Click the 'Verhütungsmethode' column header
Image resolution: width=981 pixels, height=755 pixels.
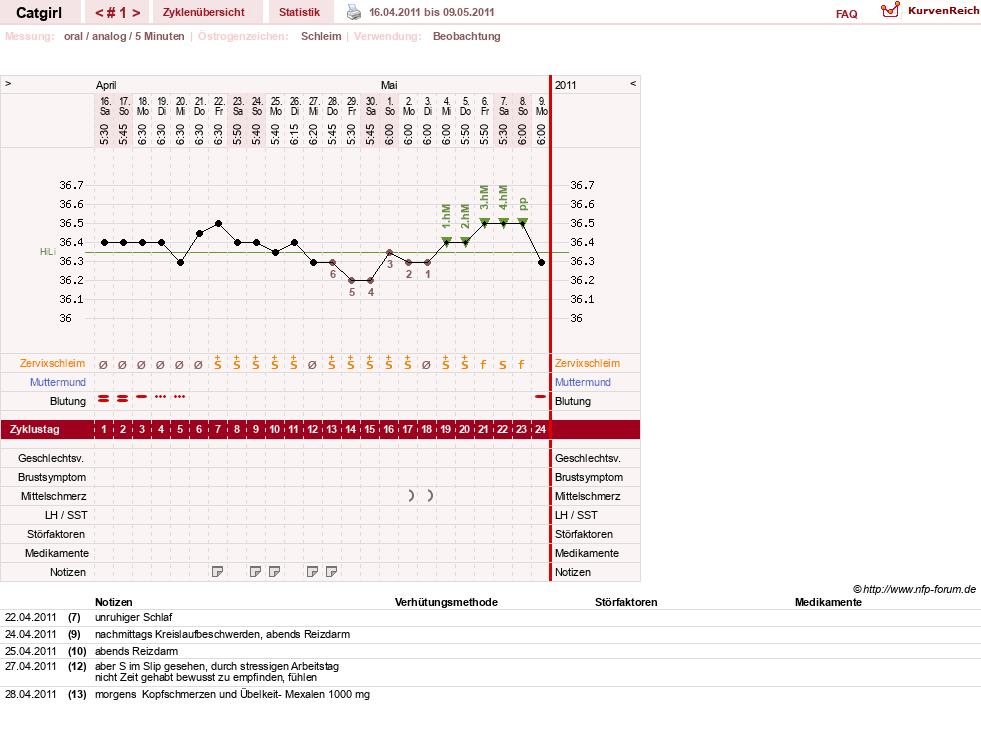point(446,602)
